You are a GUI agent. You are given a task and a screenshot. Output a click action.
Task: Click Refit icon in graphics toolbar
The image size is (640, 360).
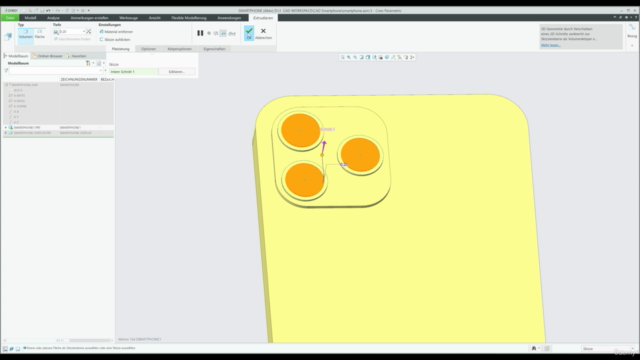coord(342,58)
